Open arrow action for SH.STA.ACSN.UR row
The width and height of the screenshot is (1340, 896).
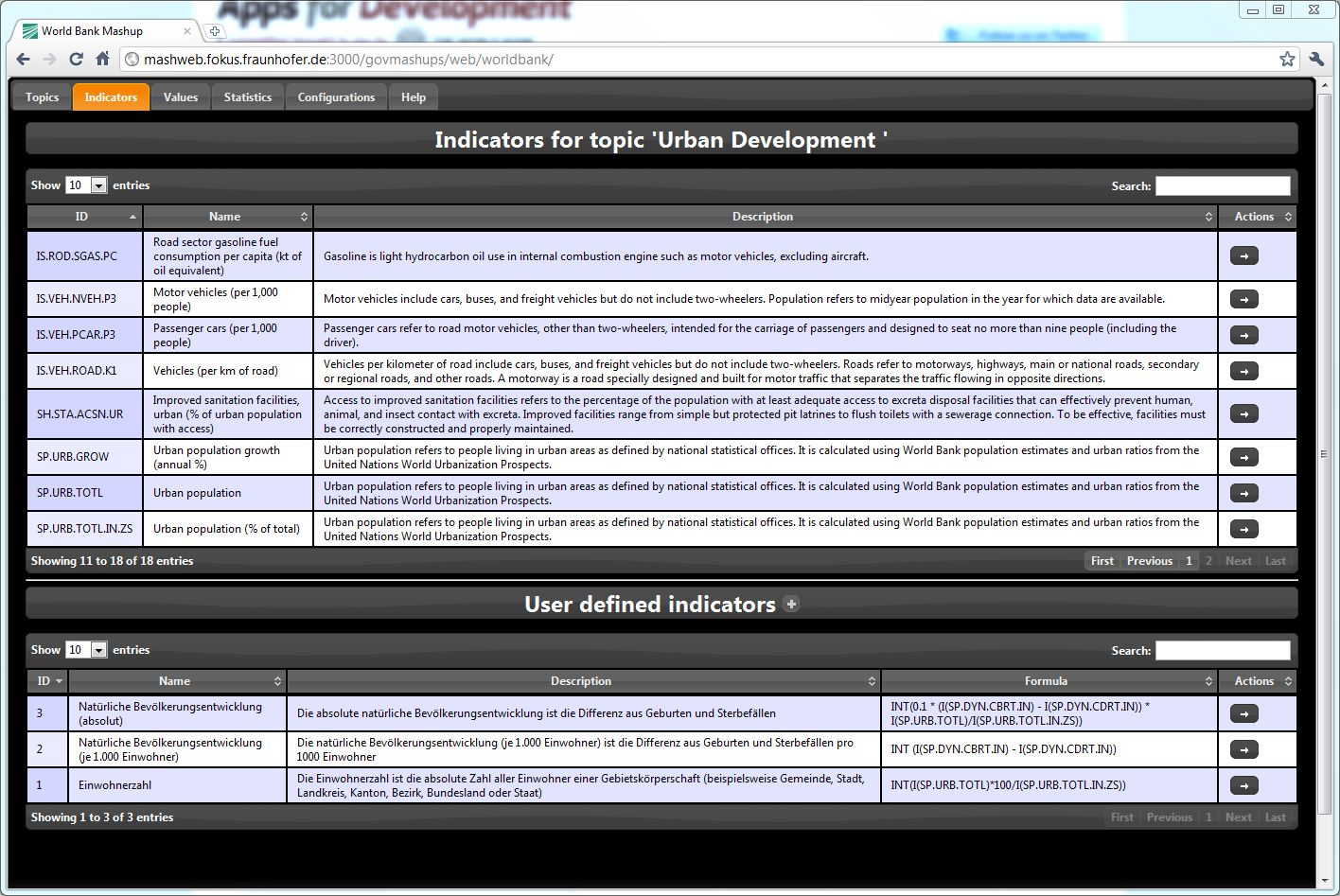[x=1243, y=413]
